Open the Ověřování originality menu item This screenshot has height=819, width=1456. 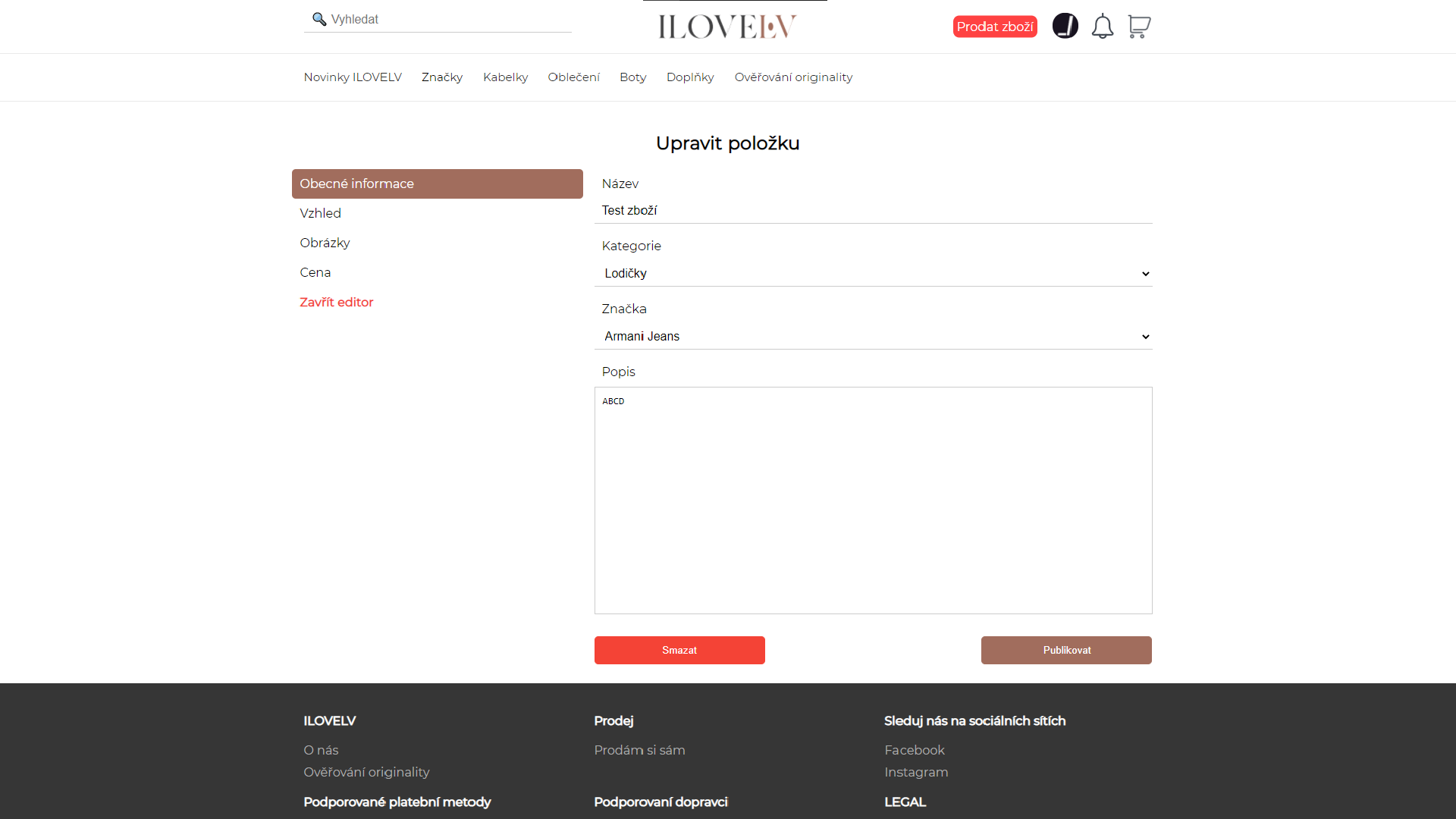click(793, 77)
